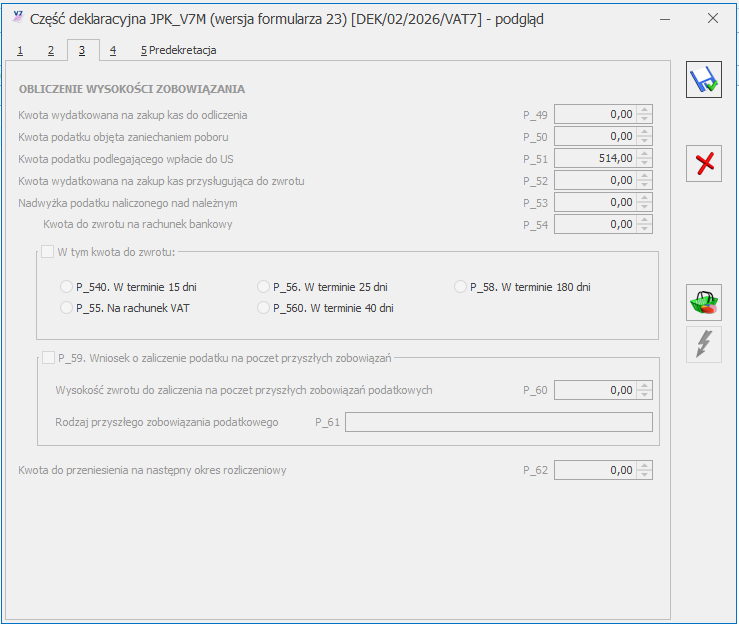Open the Predekretacja tab

coord(178,50)
